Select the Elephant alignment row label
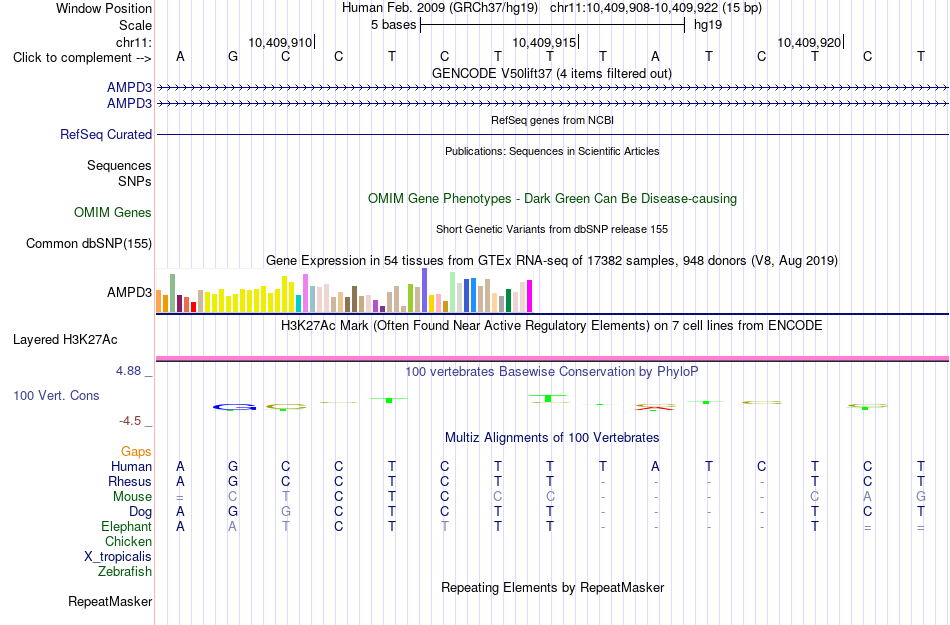This screenshot has height=625, width=950. [x=126, y=526]
